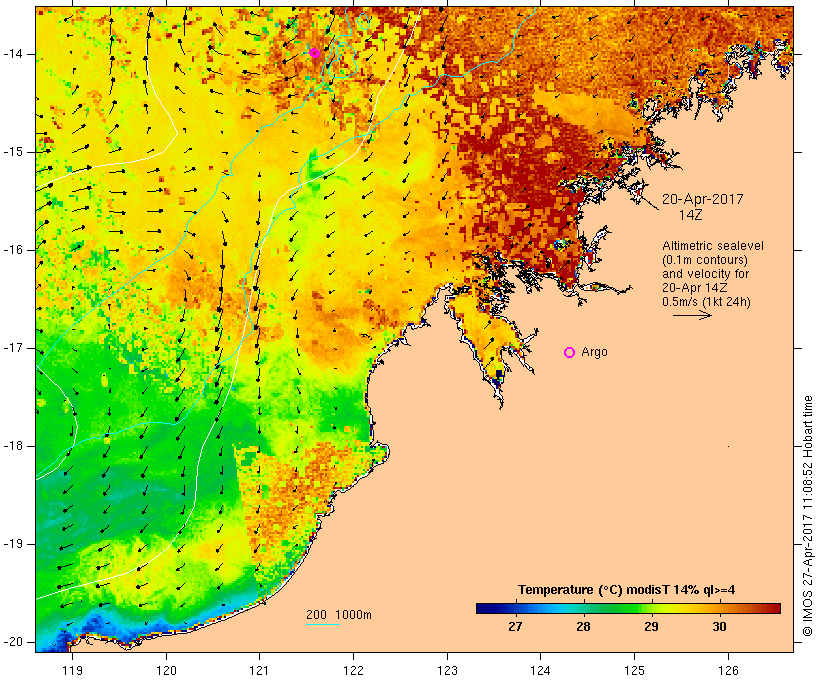Viewport: 820px width, 680px height.
Task: Click the colorbar '29' tick label
Action: pyautogui.click(x=651, y=626)
